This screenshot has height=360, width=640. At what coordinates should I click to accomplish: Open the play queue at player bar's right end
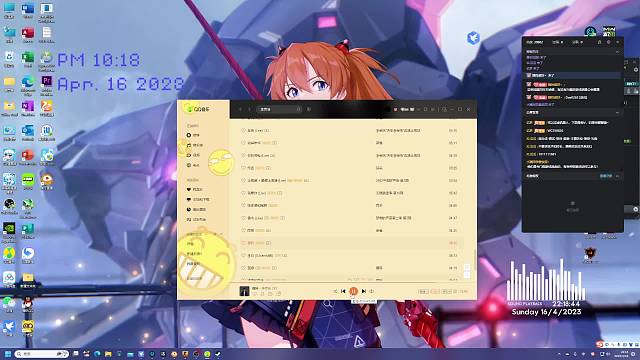(x=464, y=291)
